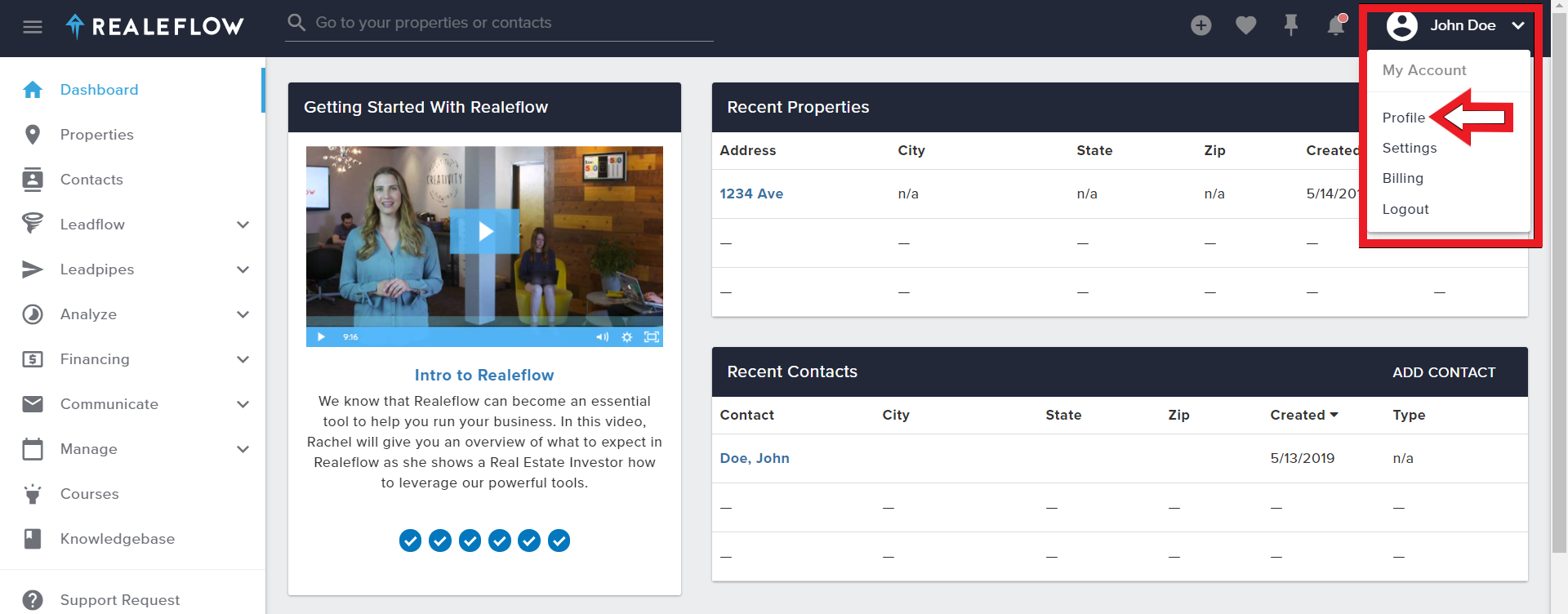The image size is (1568, 614).
Task: Toggle video fullscreen
Action: click(652, 337)
